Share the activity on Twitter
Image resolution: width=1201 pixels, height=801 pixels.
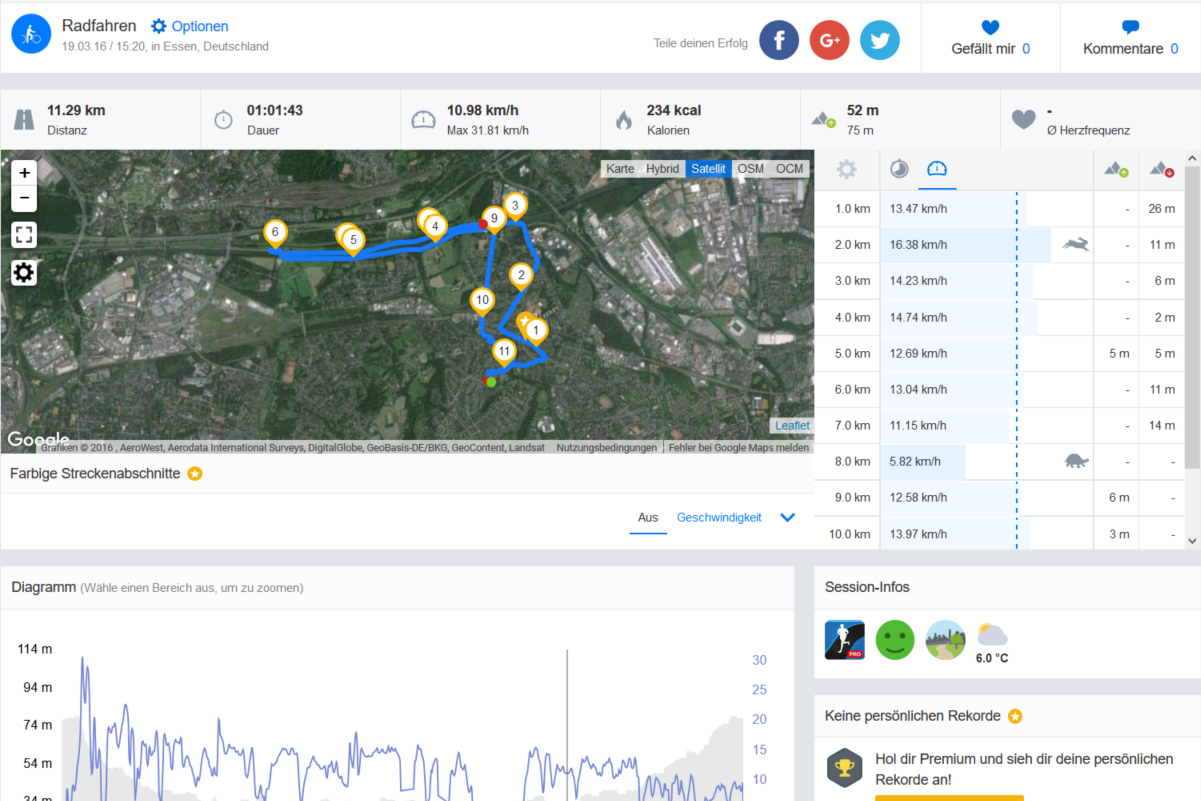tap(880, 40)
